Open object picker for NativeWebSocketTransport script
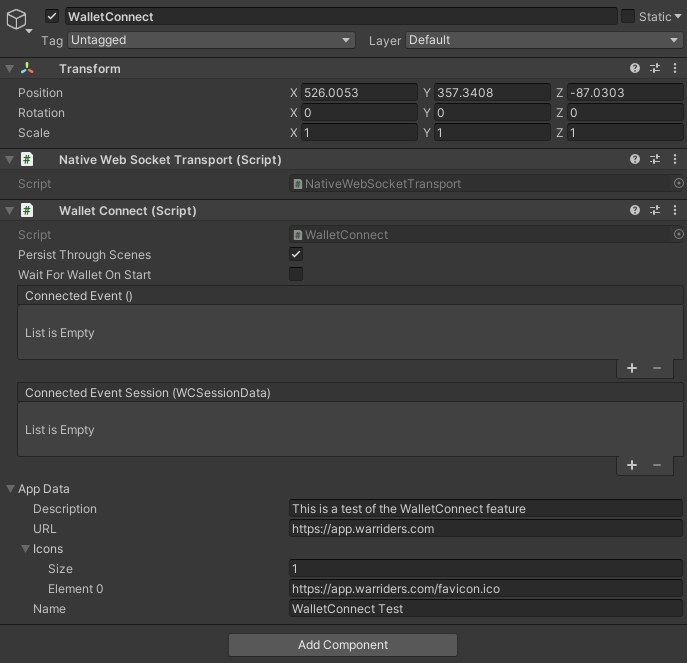The height and width of the screenshot is (663, 687). pos(678,184)
